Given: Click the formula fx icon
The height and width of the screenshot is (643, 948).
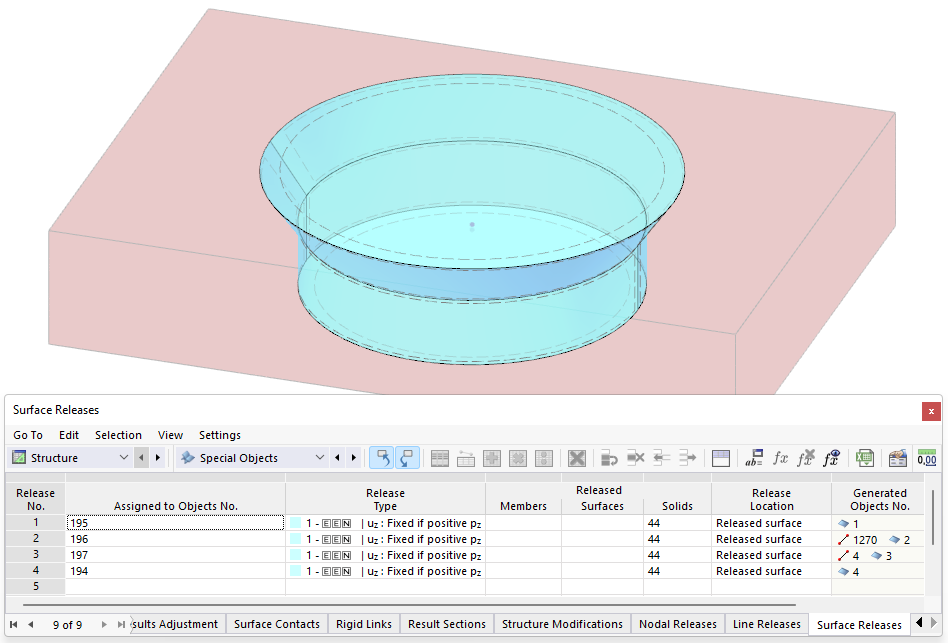Looking at the screenshot, I should (779, 458).
